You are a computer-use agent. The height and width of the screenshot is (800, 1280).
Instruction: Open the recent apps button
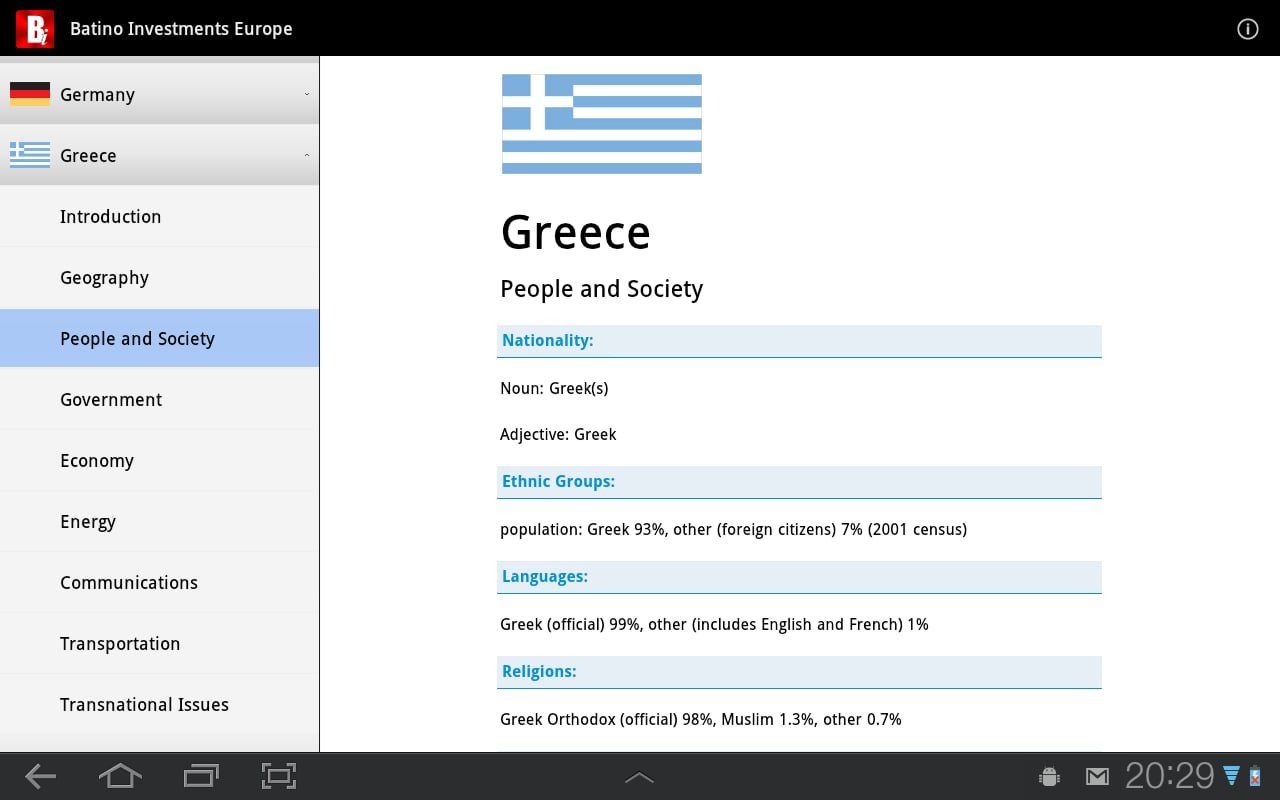201,776
